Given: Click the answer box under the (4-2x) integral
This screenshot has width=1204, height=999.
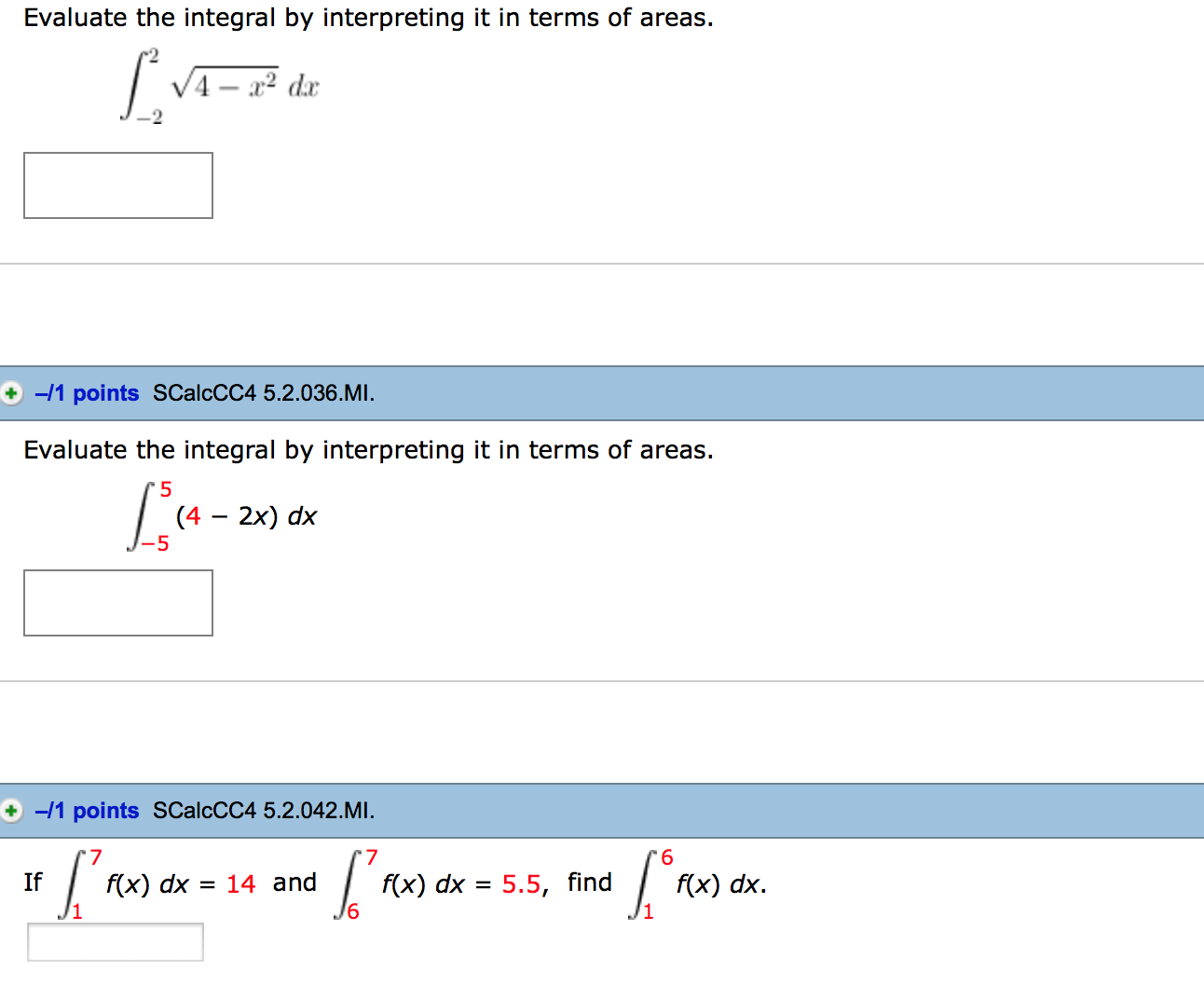Looking at the screenshot, I should (x=117, y=603).
